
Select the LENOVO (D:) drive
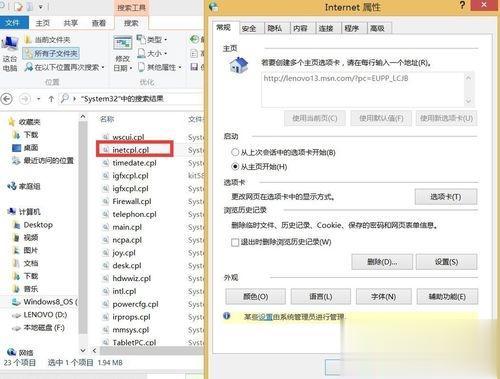tap(39, 315)
